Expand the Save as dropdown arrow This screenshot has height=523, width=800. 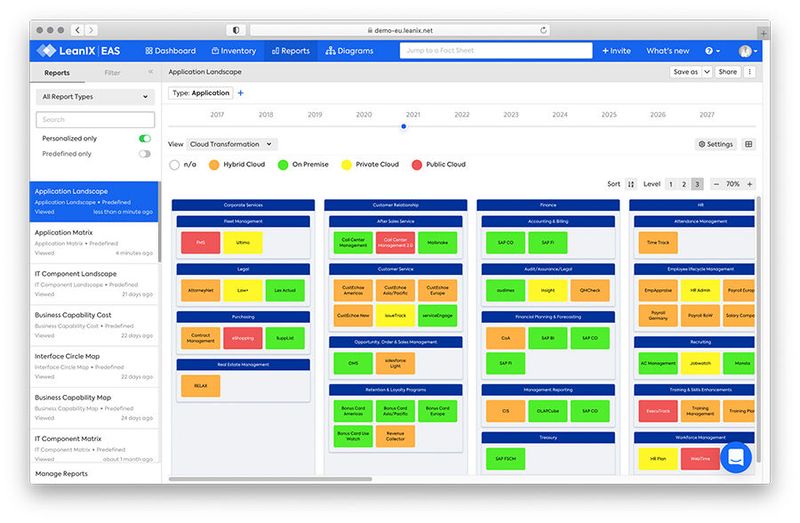coord(707,72)
